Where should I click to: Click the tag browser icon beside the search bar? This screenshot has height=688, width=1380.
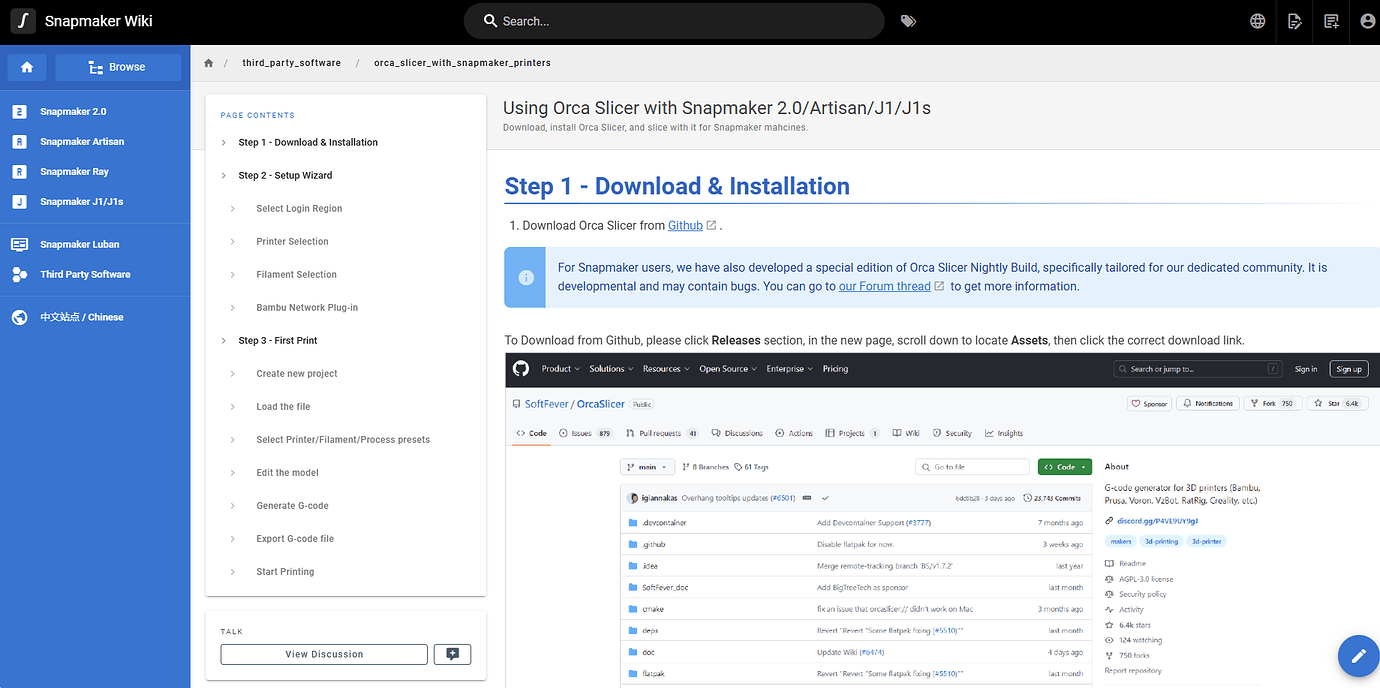tap(908, 20)
